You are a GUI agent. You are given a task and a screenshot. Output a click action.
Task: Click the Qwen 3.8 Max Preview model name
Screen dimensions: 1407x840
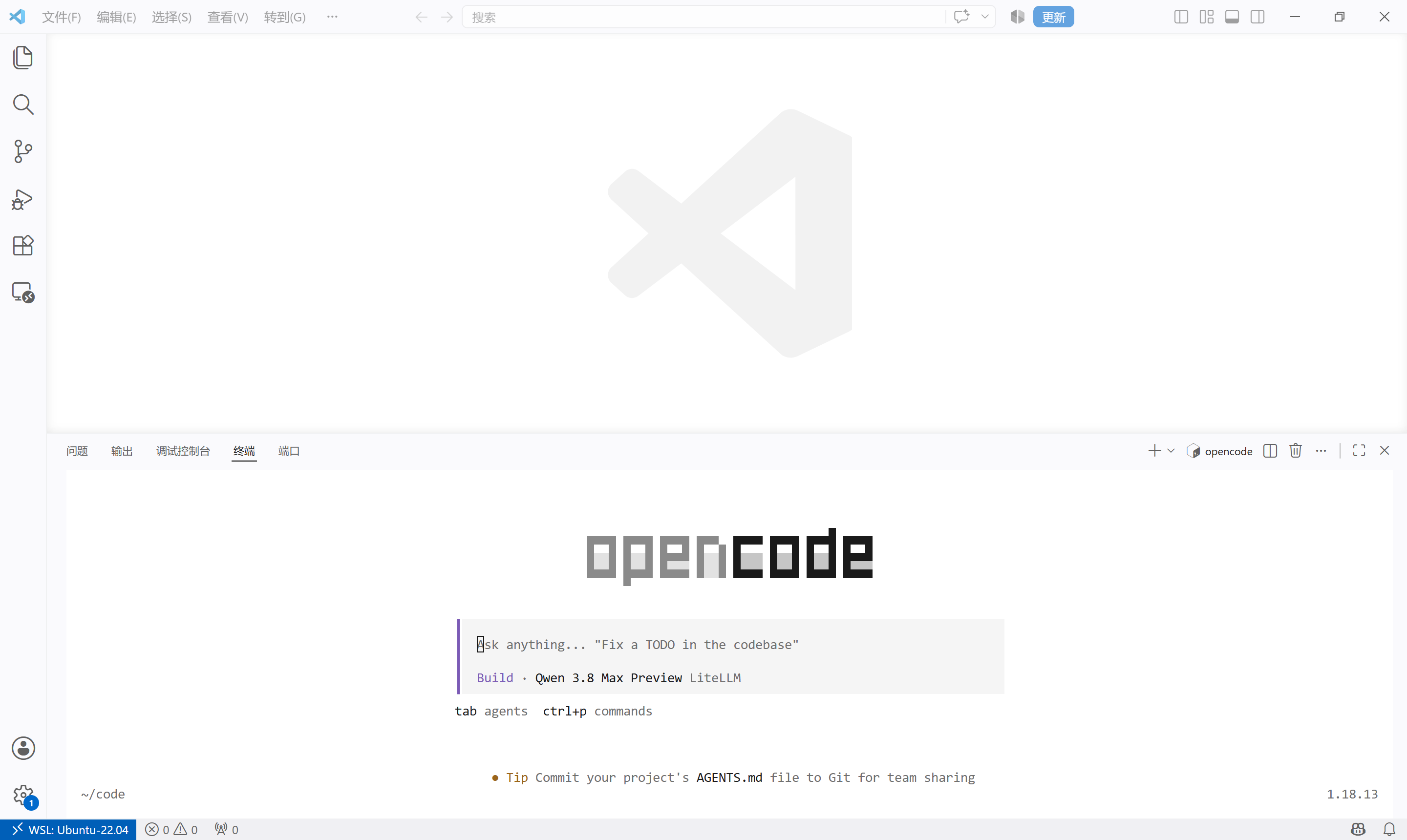tap(609, 678)
